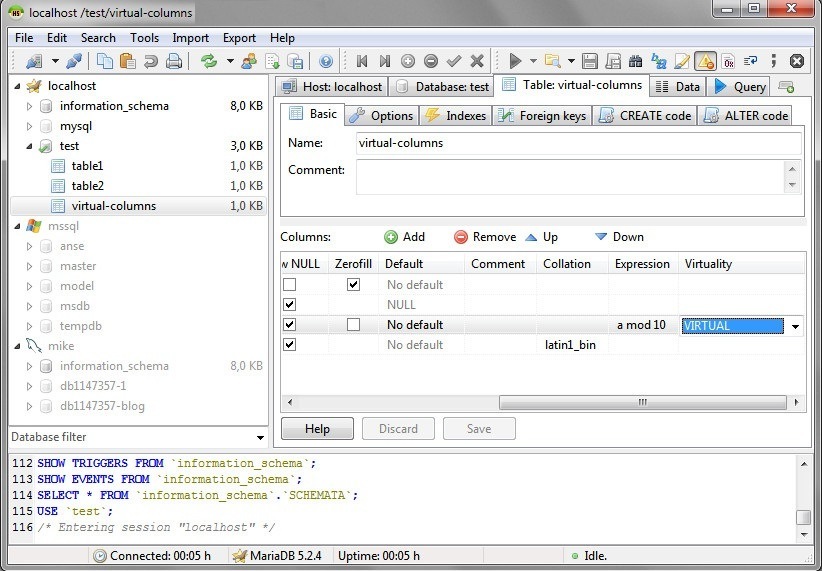This screenshot has height=571, width=822.
Task: Collapse the mssql session node
Action: [17, 227]
